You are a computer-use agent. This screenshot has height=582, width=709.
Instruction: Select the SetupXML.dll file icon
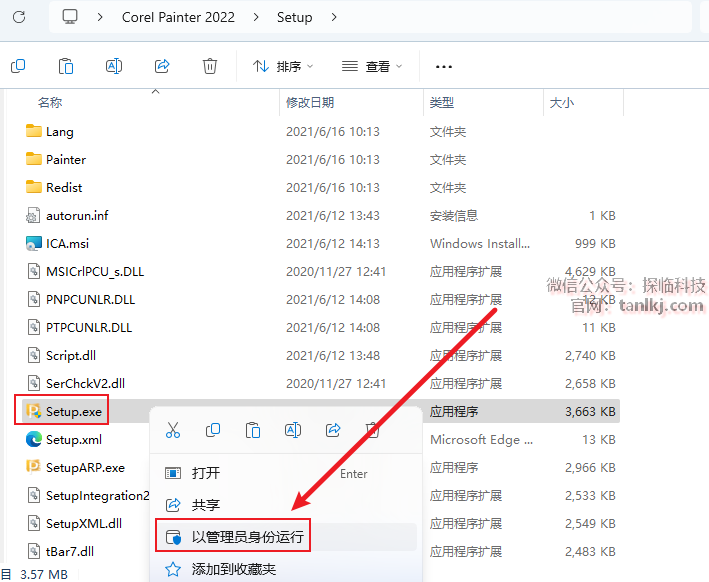34,523
